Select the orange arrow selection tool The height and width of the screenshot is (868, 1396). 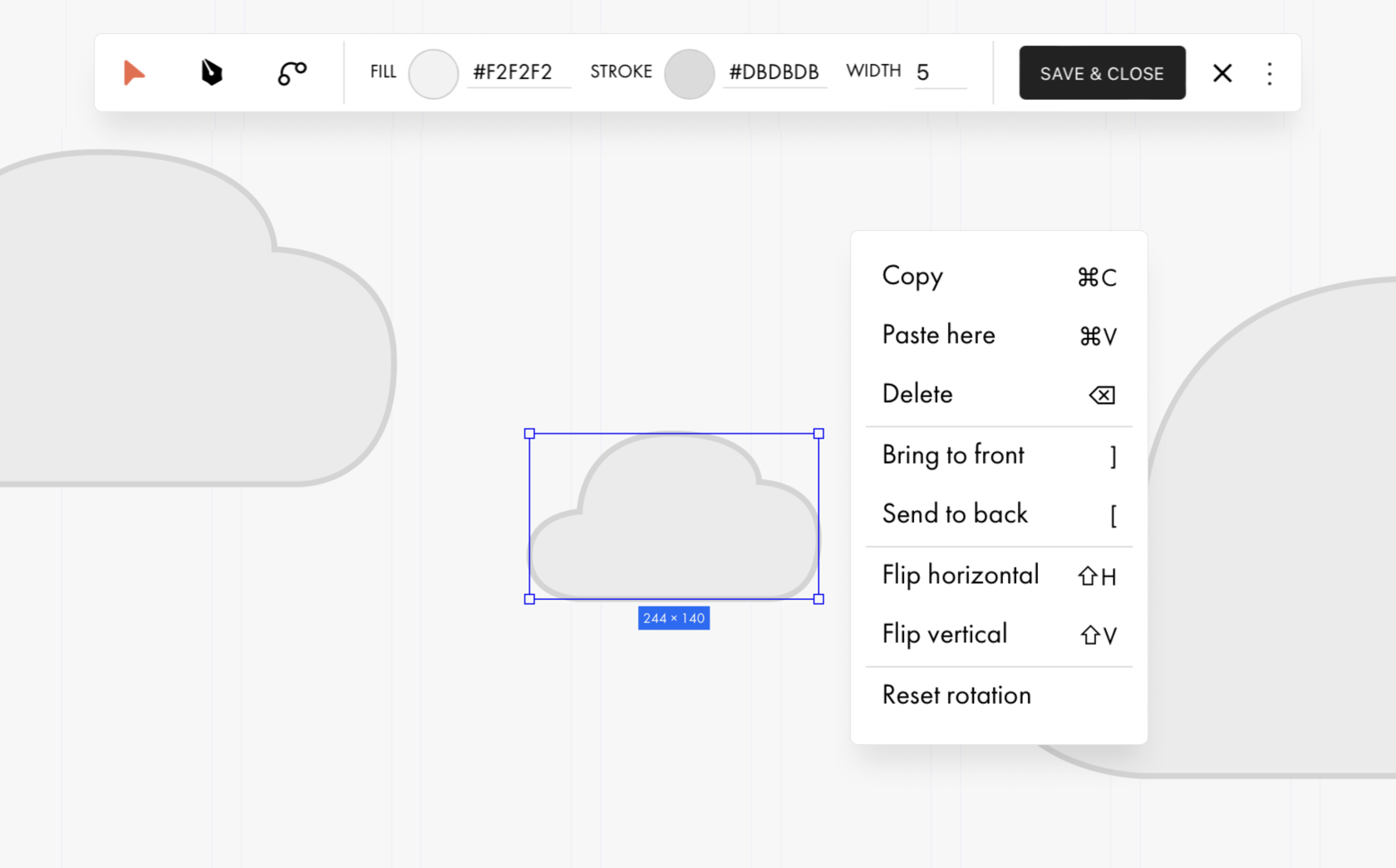[134, 73]
